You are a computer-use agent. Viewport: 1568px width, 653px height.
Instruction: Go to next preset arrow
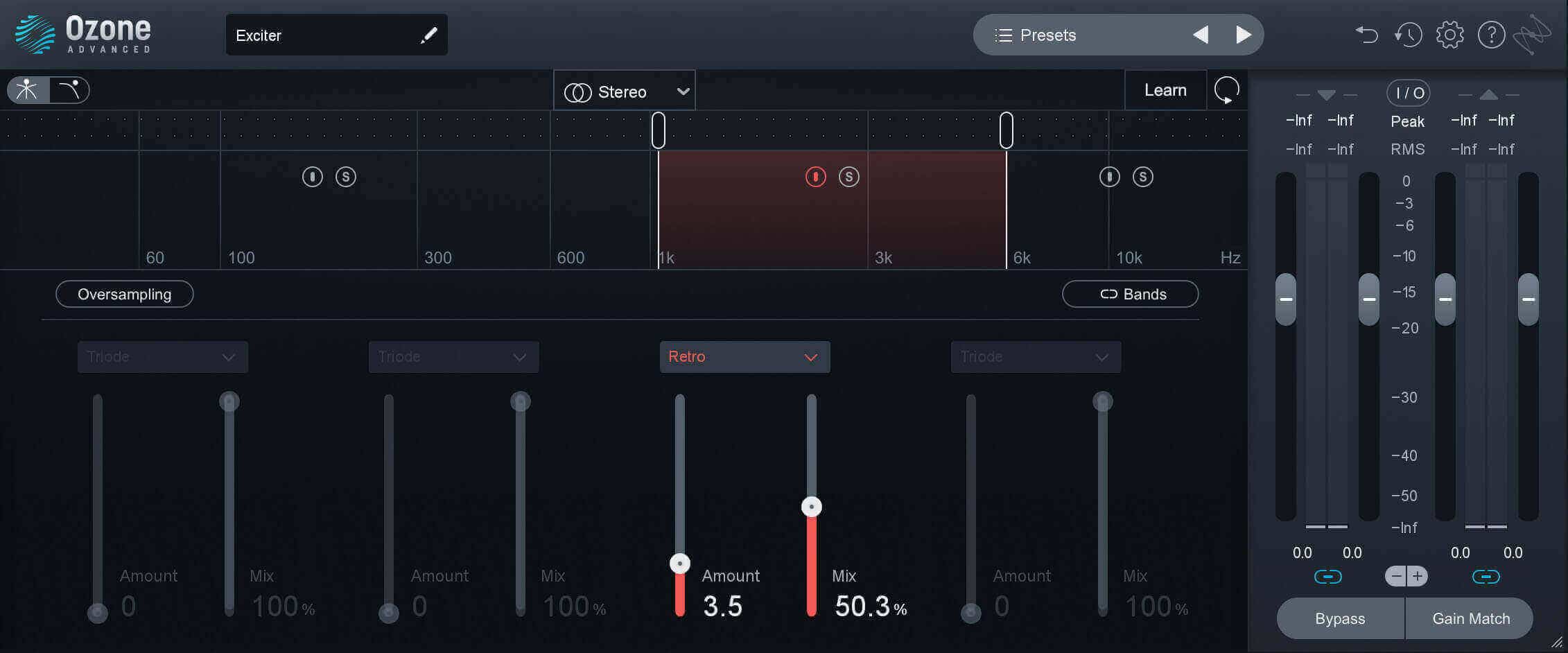[x=1244, y=35]
